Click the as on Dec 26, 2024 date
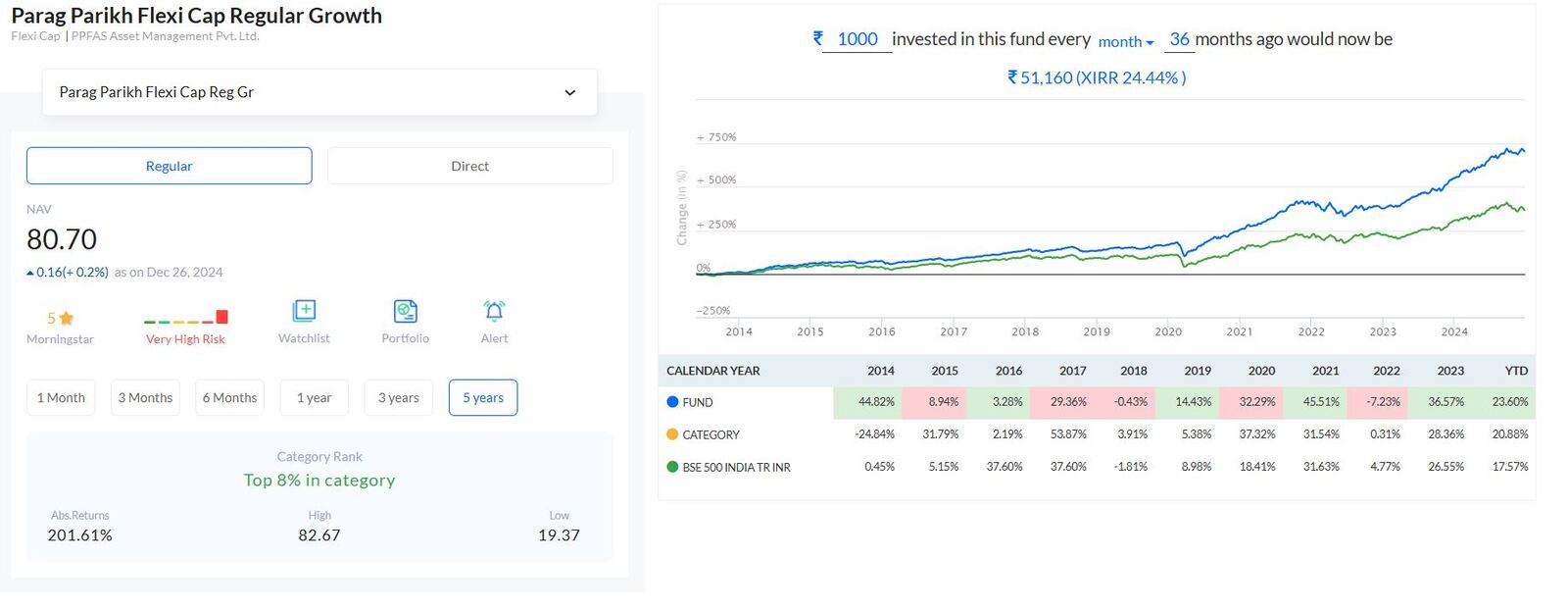 (x=169, y=273)
